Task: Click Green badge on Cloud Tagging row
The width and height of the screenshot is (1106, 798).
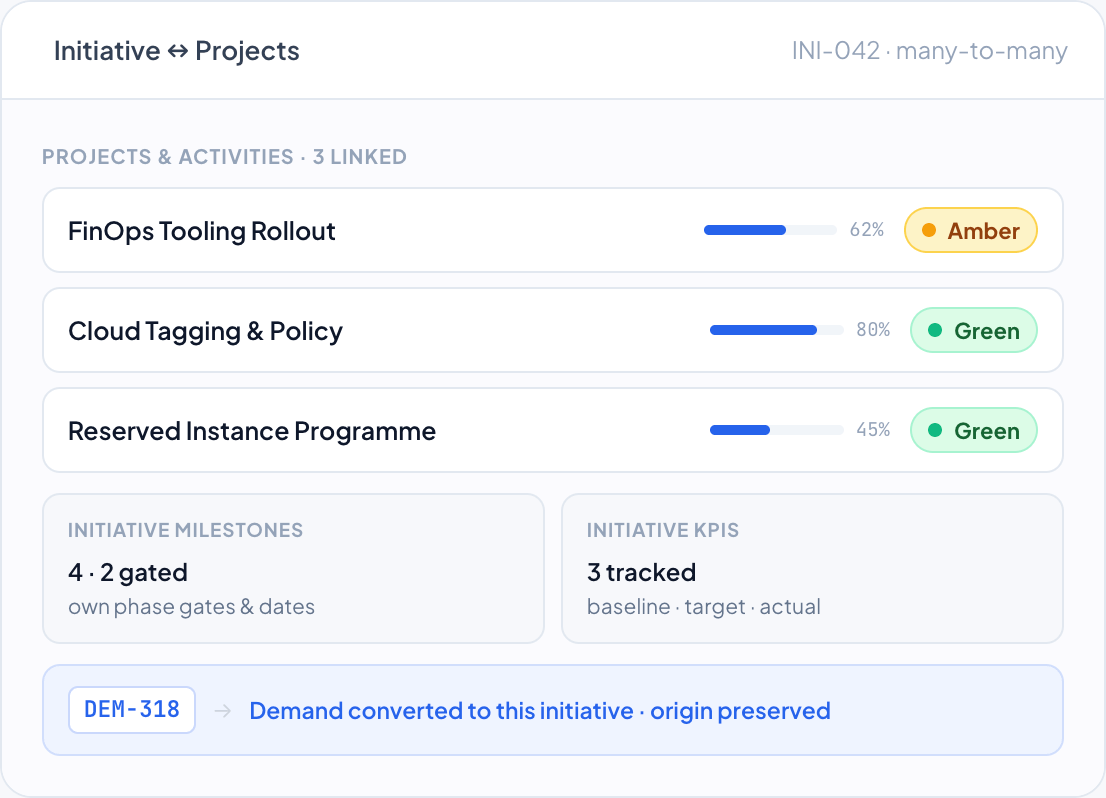Action: coord(973,330)
